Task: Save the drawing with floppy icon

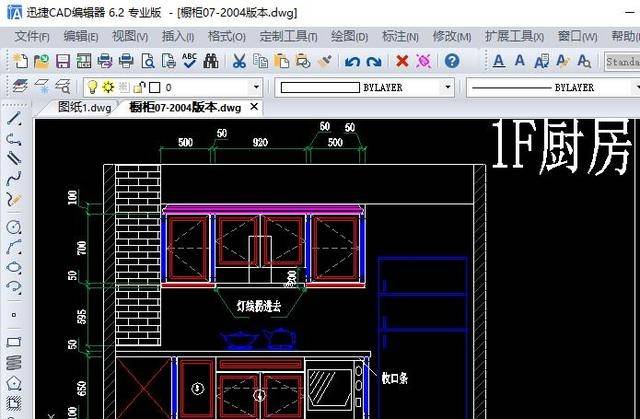Action: (x=62, y=61)
